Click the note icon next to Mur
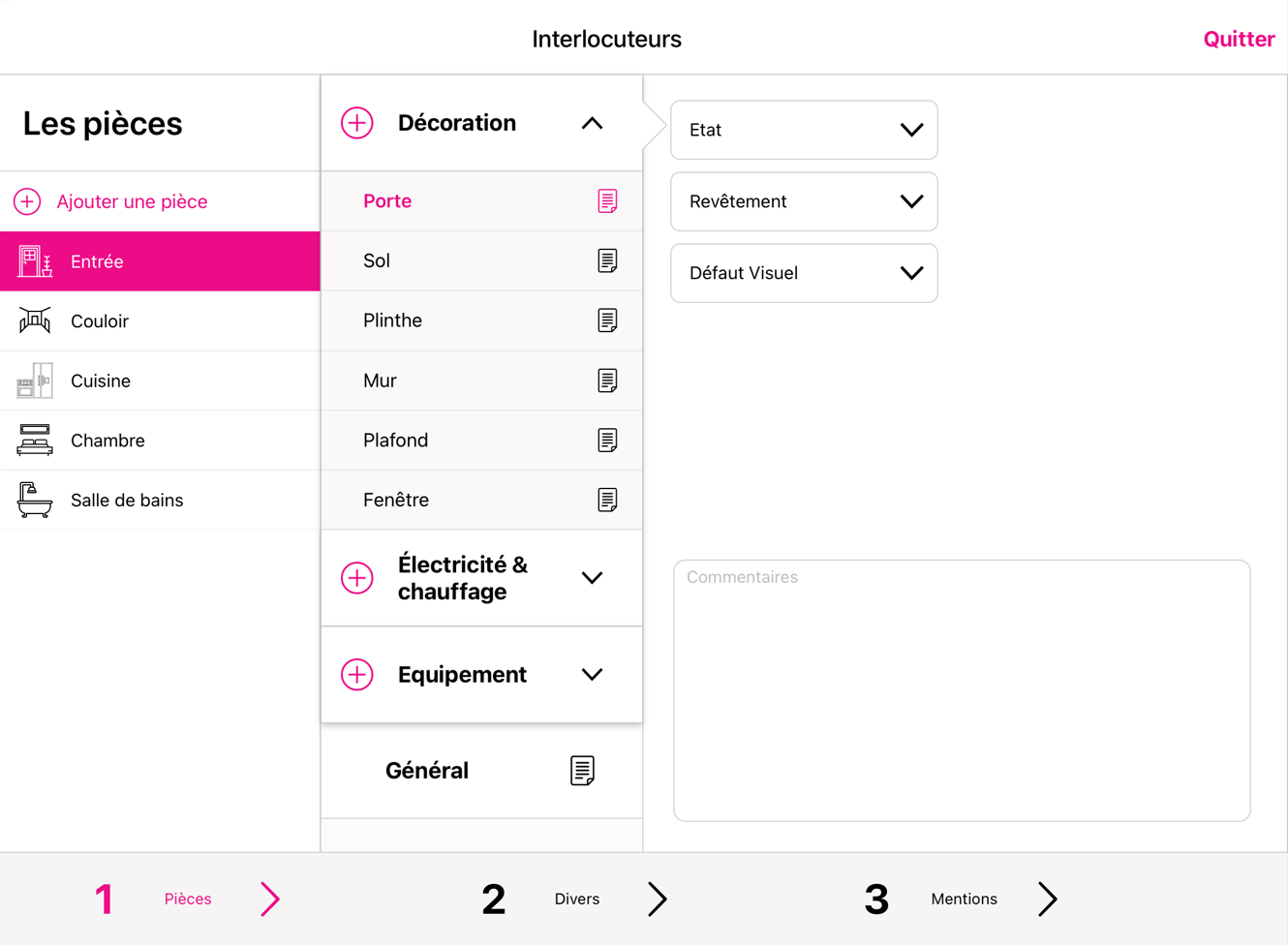 point(607,381)
